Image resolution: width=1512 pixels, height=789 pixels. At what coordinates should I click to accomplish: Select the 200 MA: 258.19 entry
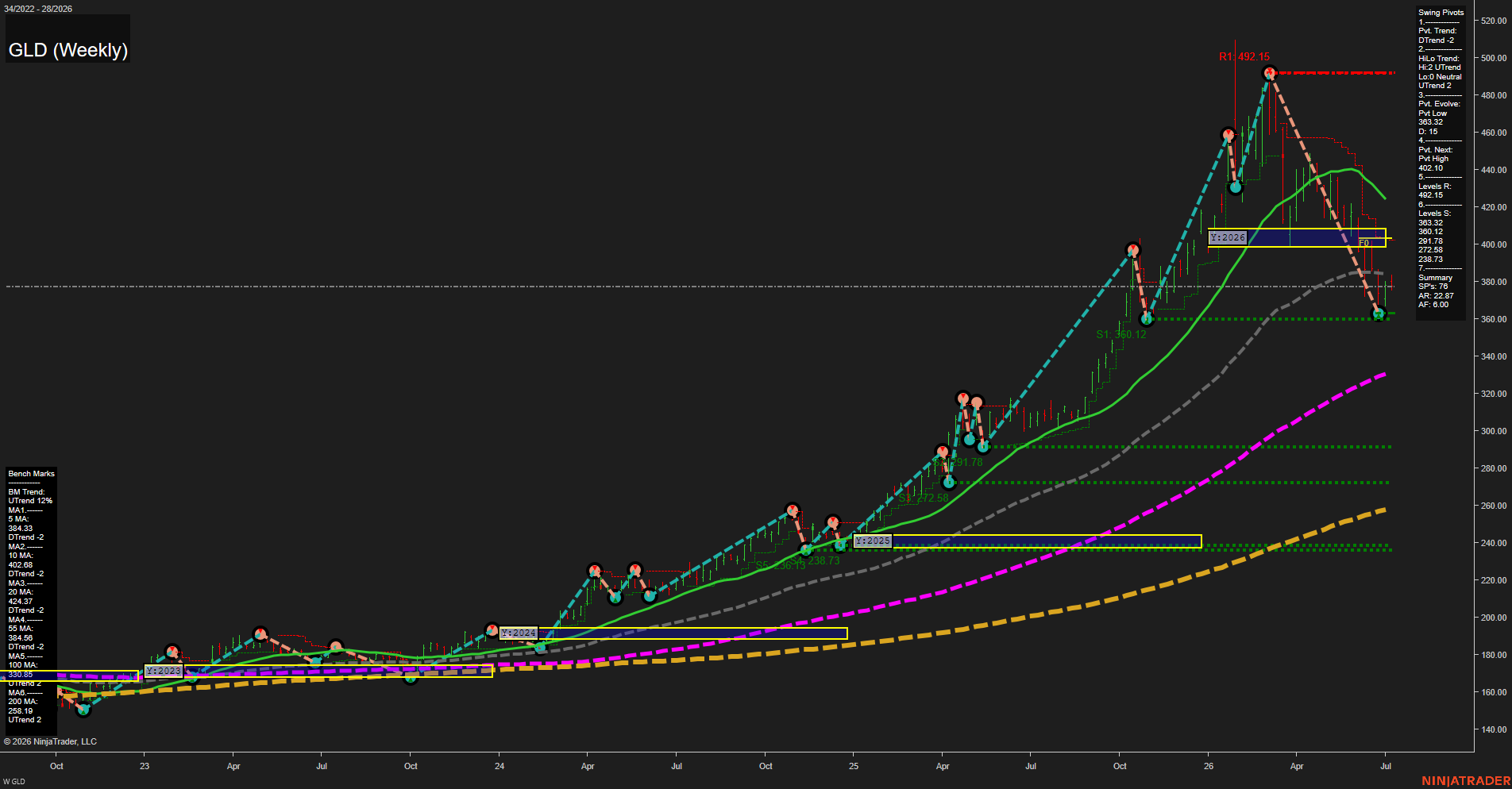[x=23, y=706]
